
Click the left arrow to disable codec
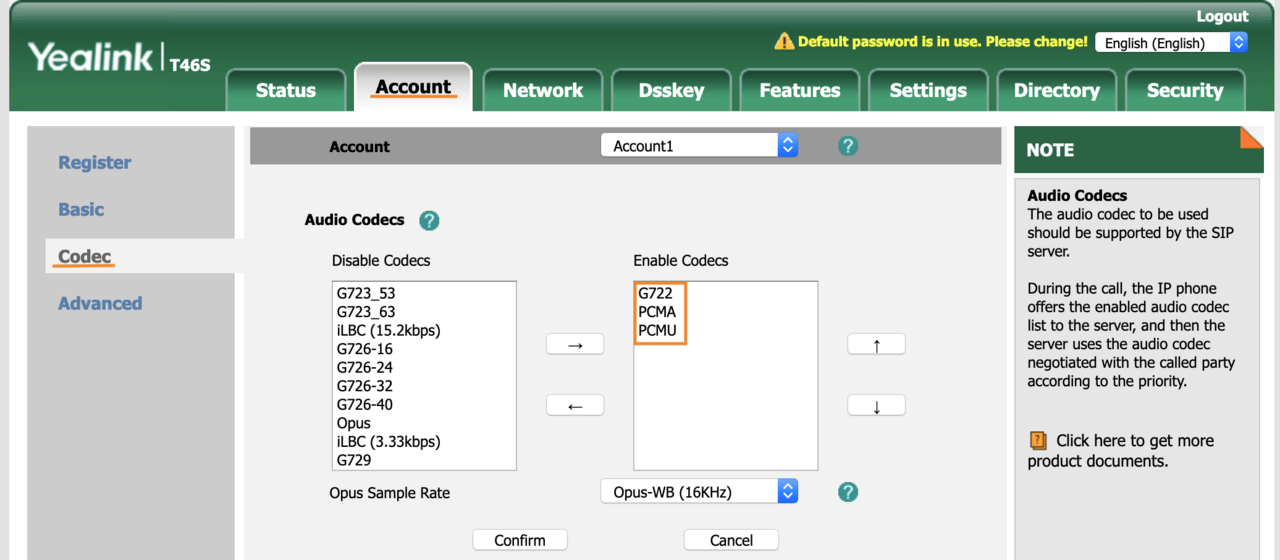click(x=575, y=406)
